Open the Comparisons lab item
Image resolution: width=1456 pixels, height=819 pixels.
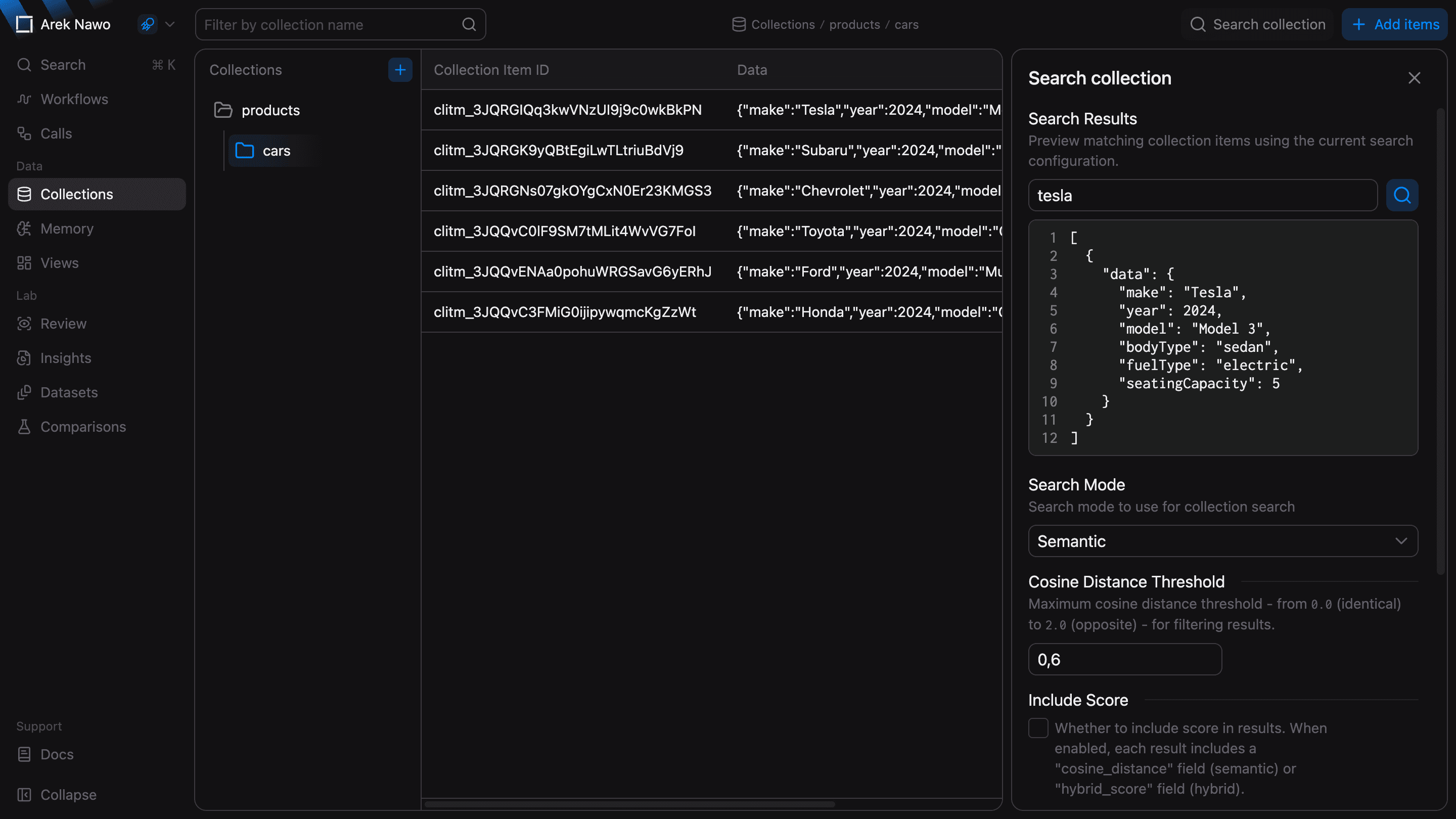coord(97,427)
